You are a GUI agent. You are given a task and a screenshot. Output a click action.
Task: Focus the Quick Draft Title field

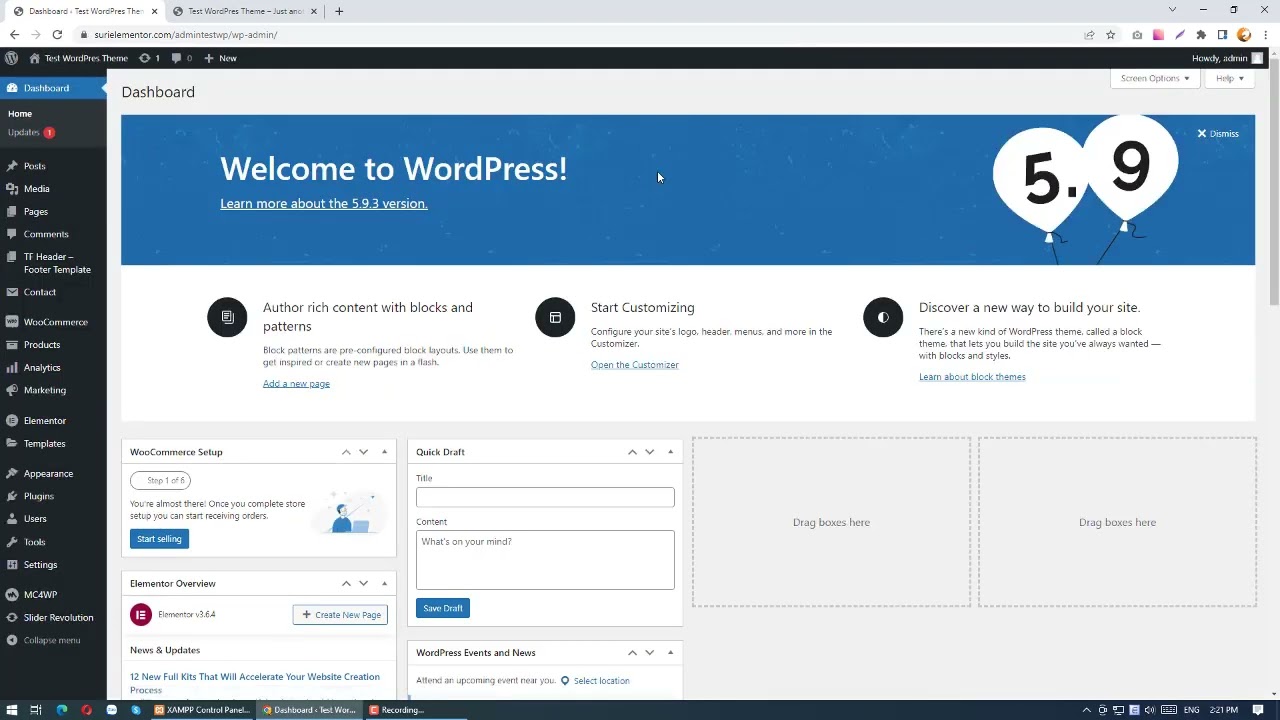(545, 497)
